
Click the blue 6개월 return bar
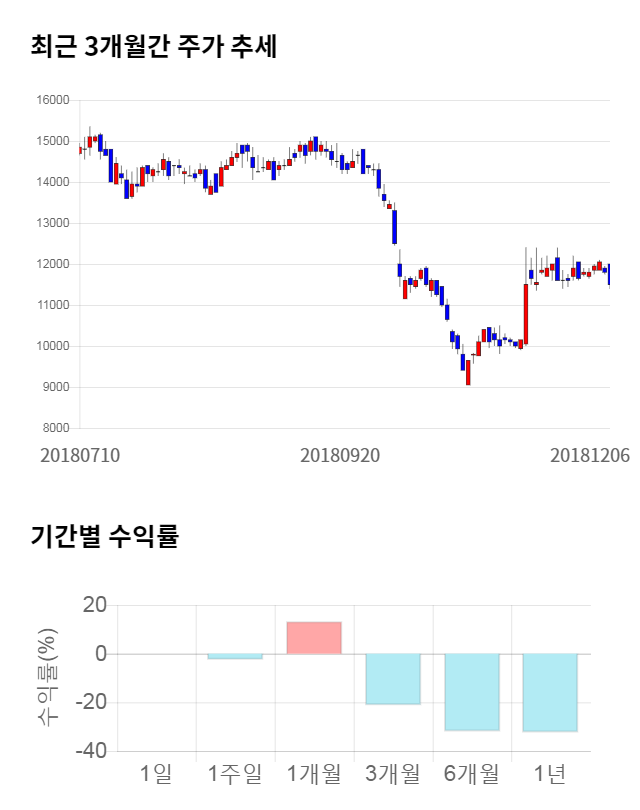[x=471, y=692]
